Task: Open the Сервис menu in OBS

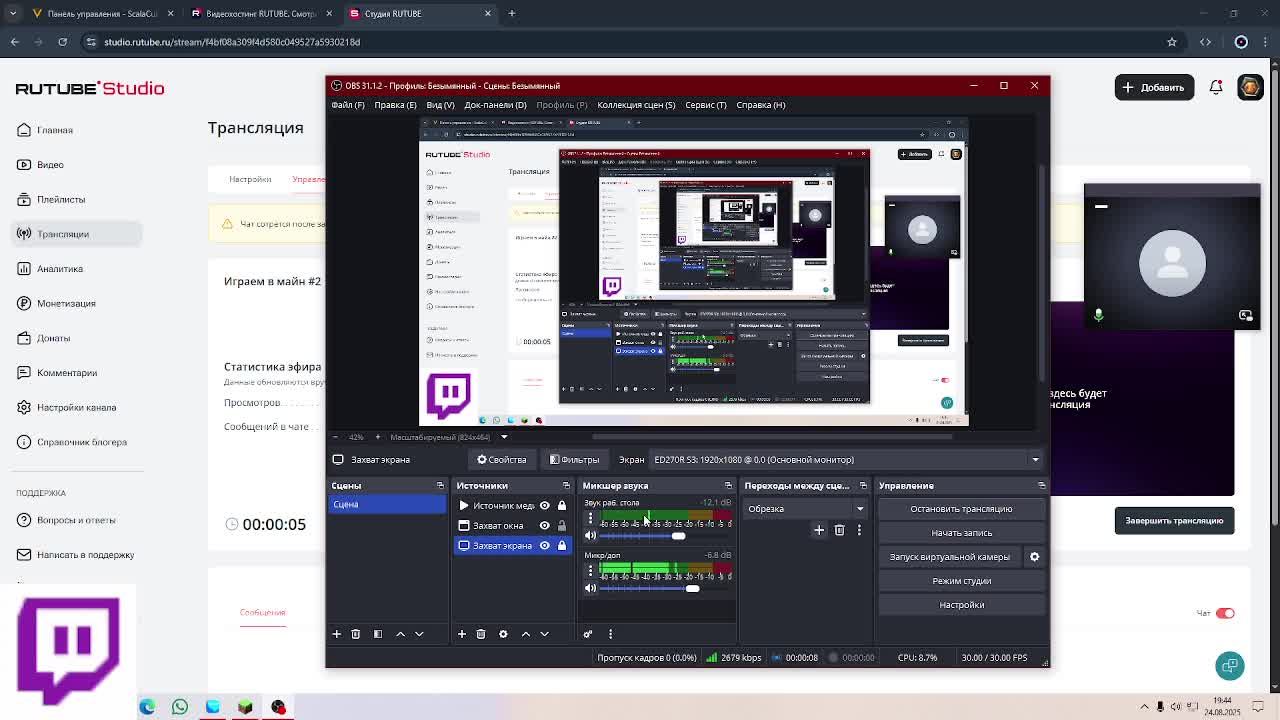Action: coord(706,105)
